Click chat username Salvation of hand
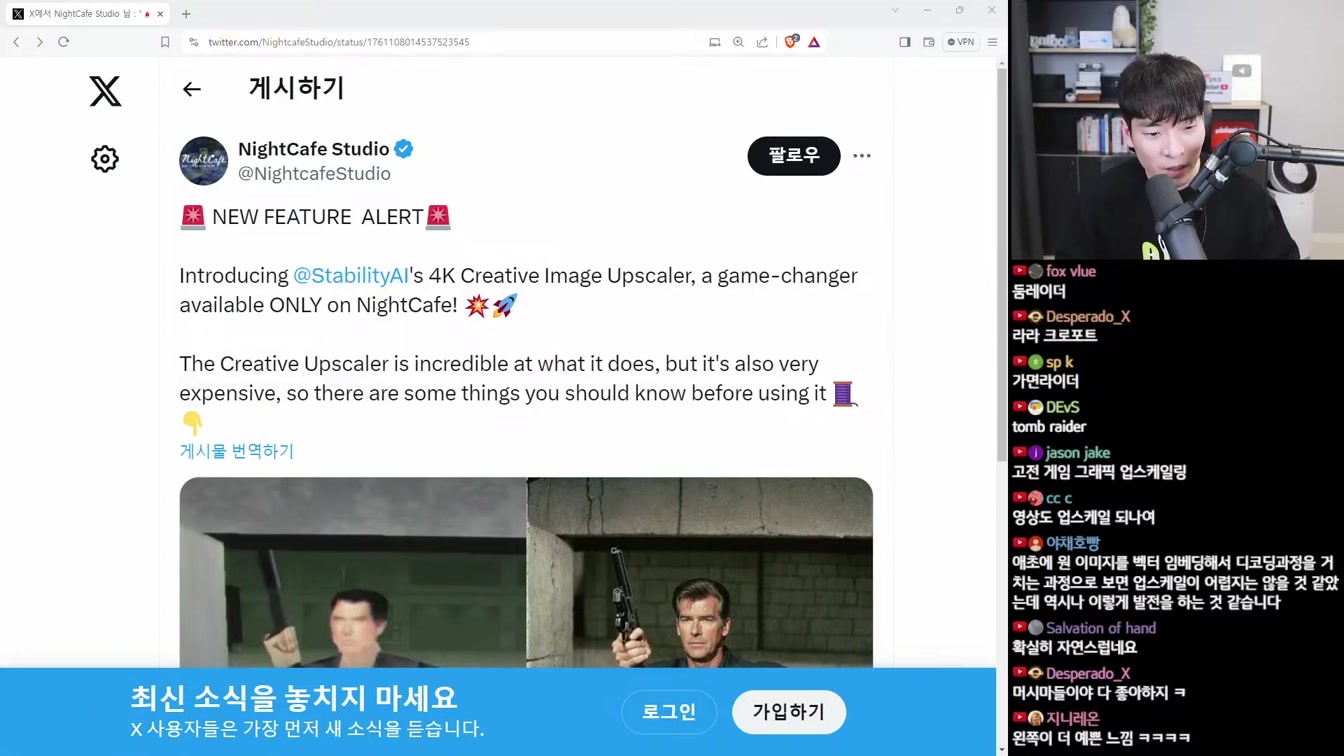This screenshot has width=1344, height=756. pos(1100,628)
